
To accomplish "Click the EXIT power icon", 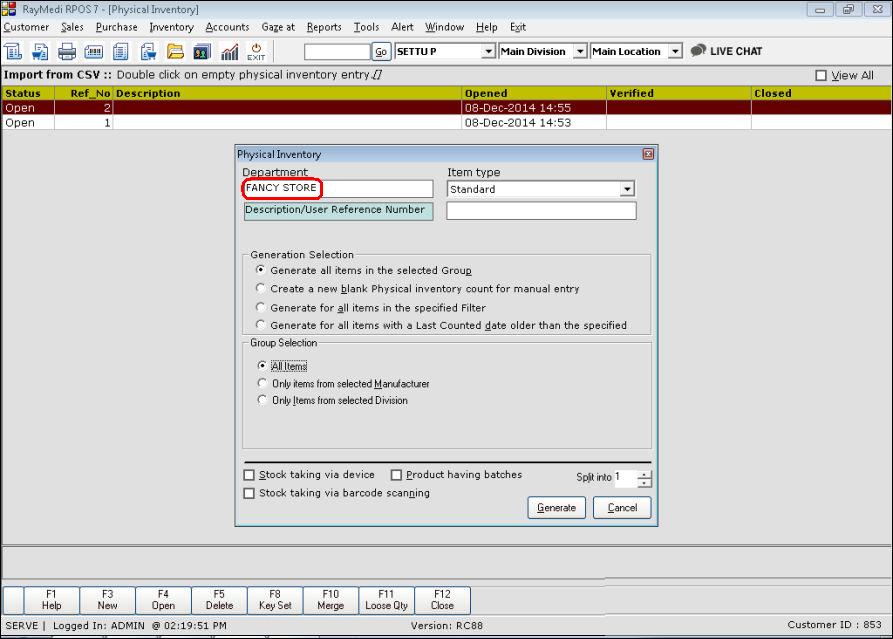I will (256, 52).
